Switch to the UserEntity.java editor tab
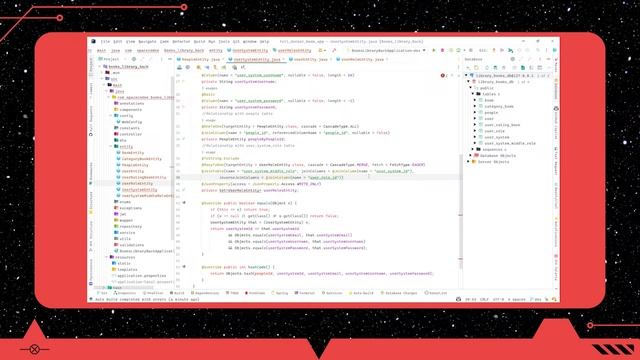640x360 pixels. pyautogui.click(x=310, y=59)
